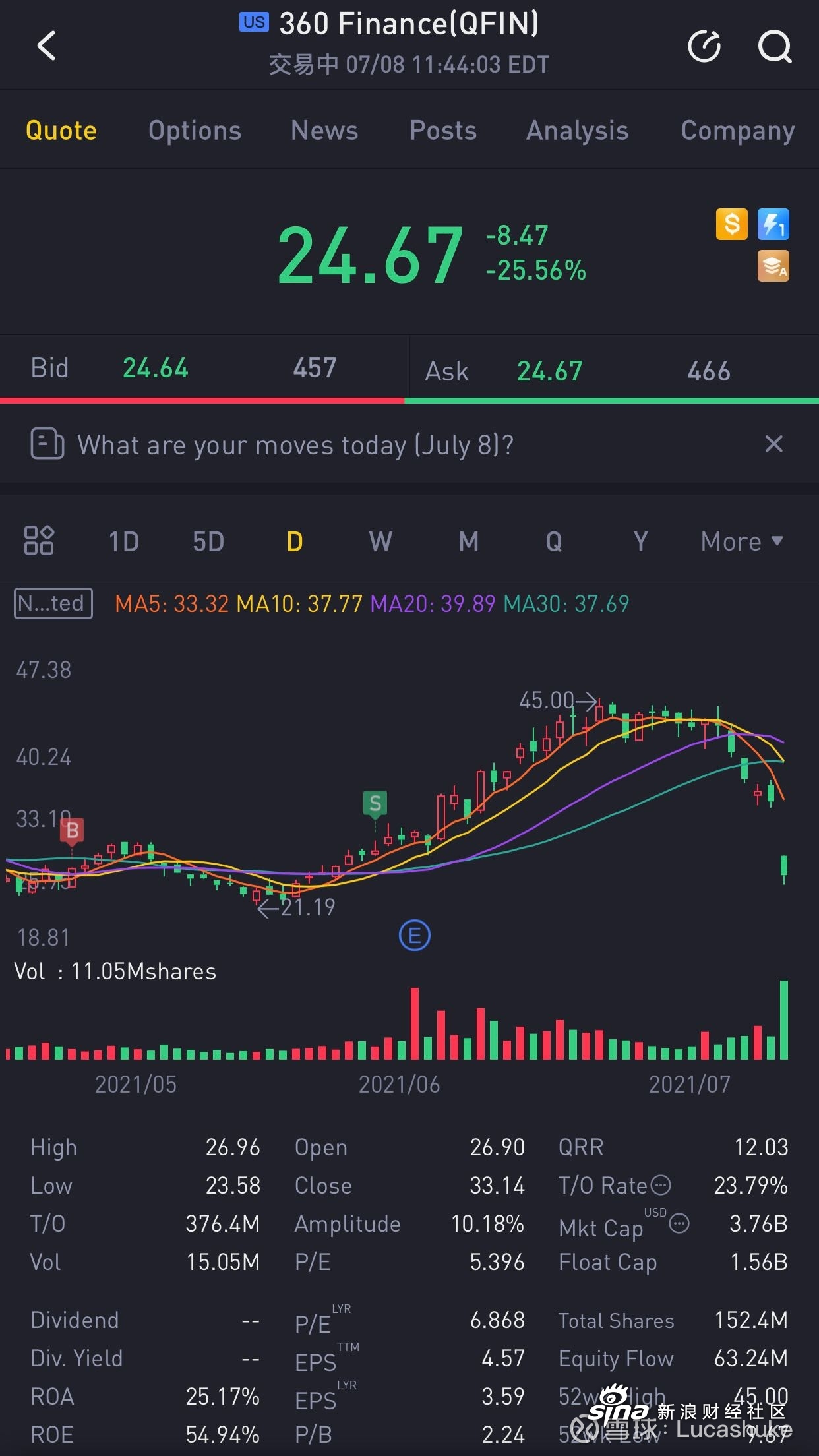
Task: Tap info icon next to Mkt Cap
Action: 679,1224
